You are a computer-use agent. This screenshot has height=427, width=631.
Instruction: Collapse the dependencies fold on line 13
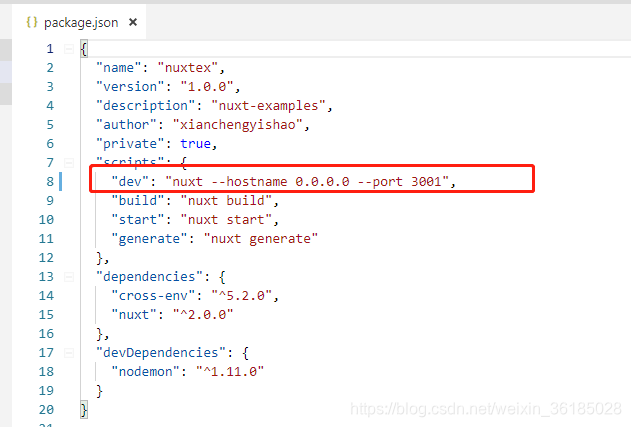tap(69, 277)
